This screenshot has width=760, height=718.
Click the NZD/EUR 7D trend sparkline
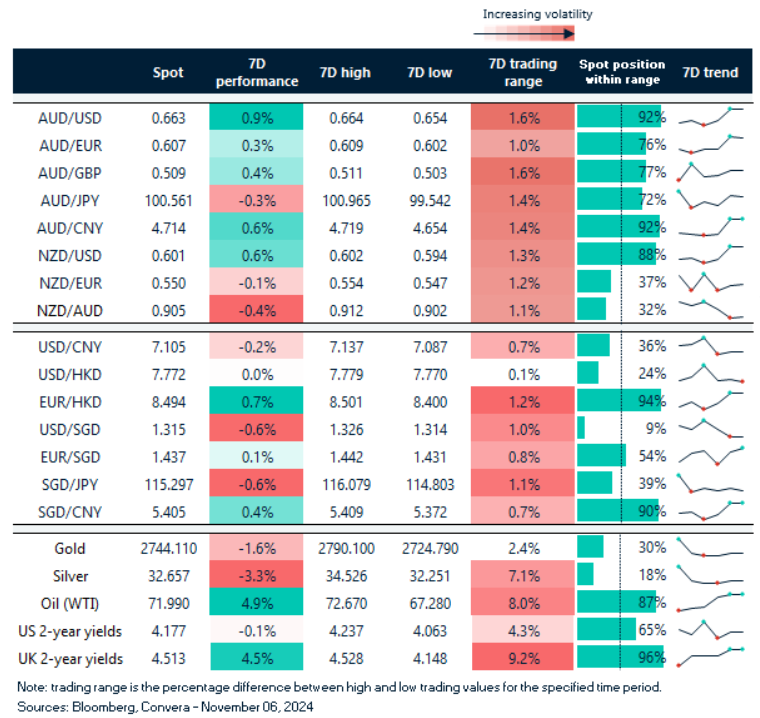pyautogui.click(x=711, y=282)
